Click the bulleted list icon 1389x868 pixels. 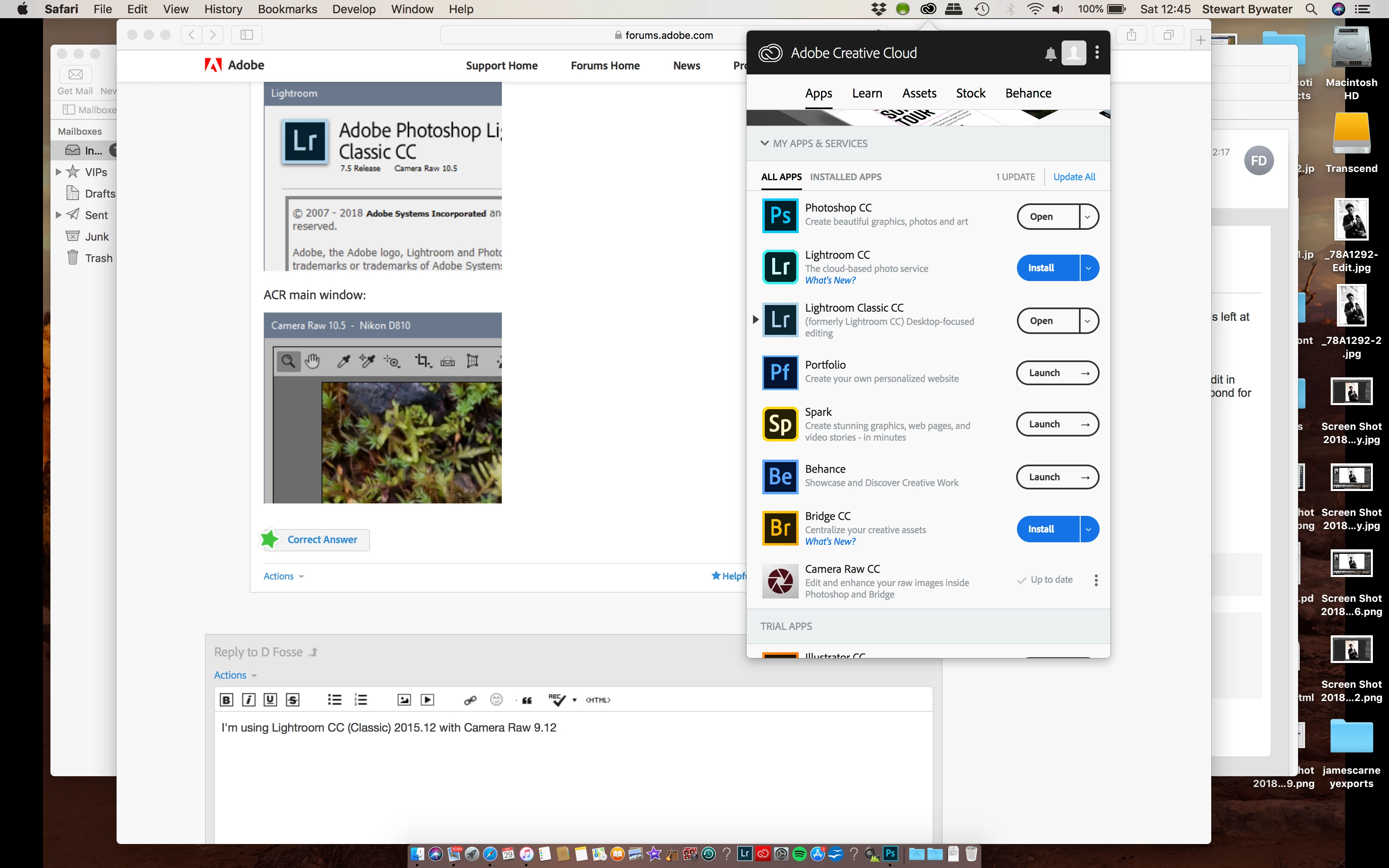click(334, 700)
